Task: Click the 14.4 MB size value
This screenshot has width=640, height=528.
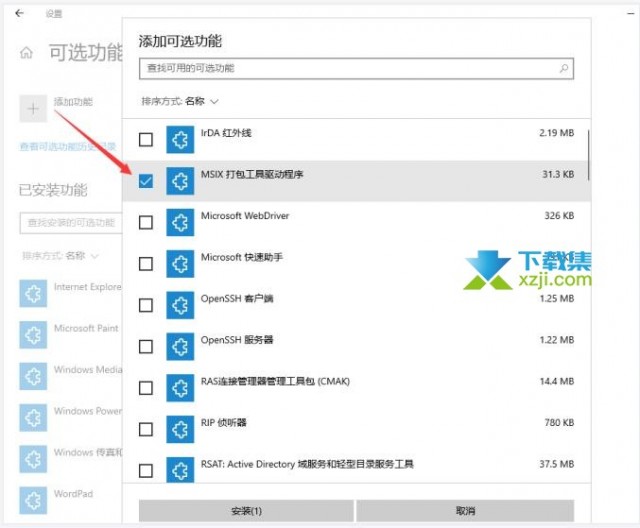Action: click(x=557, y=382)
